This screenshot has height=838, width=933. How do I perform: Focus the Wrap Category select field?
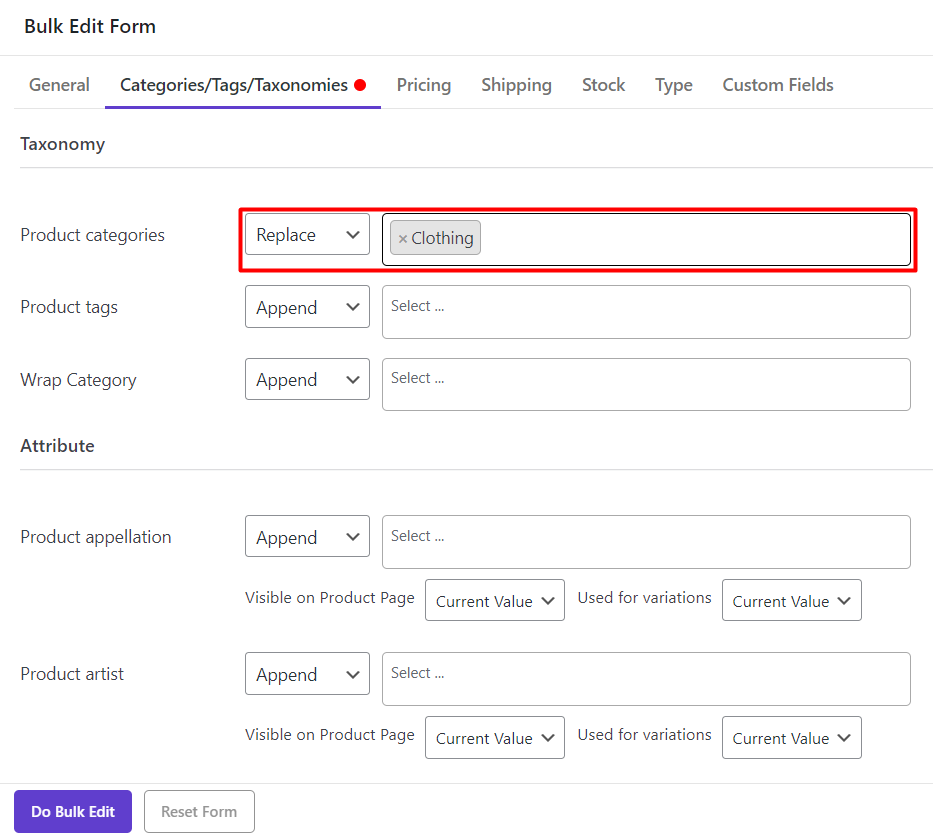[x=646, y=384]
